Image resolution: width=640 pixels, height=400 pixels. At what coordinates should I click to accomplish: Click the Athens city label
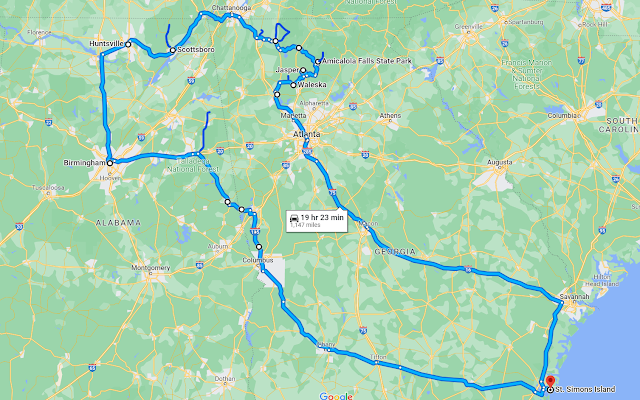click(390, 116)
